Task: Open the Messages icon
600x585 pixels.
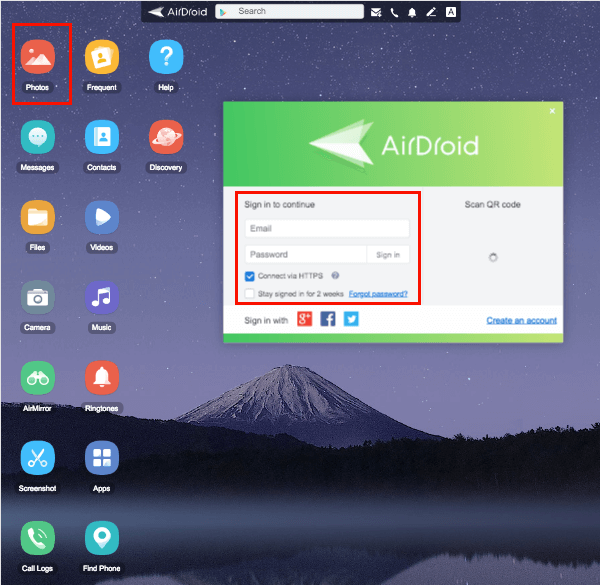Action: click(x=38, y=137)
